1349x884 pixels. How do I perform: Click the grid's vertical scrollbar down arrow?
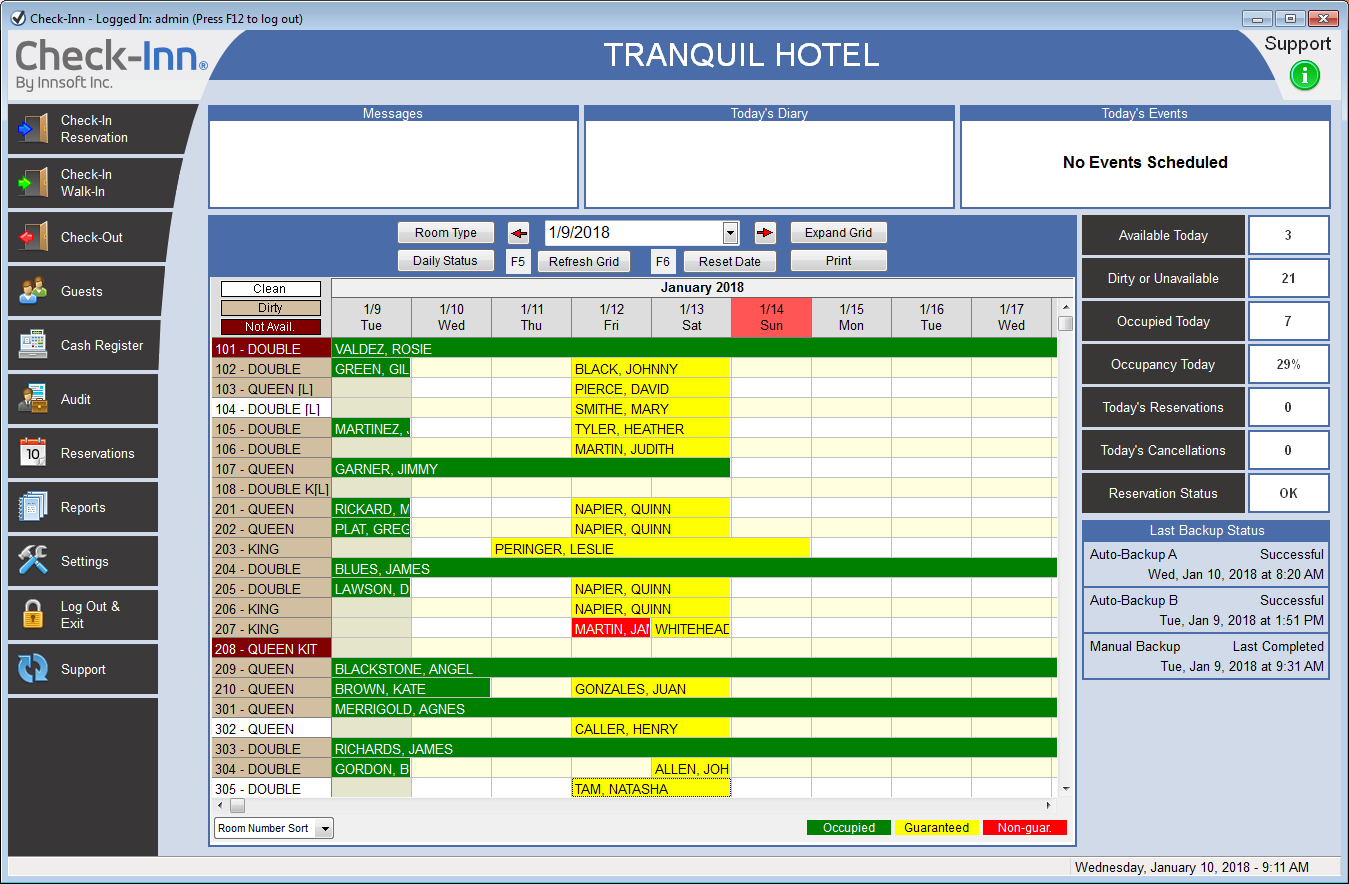pos(1065,789)
